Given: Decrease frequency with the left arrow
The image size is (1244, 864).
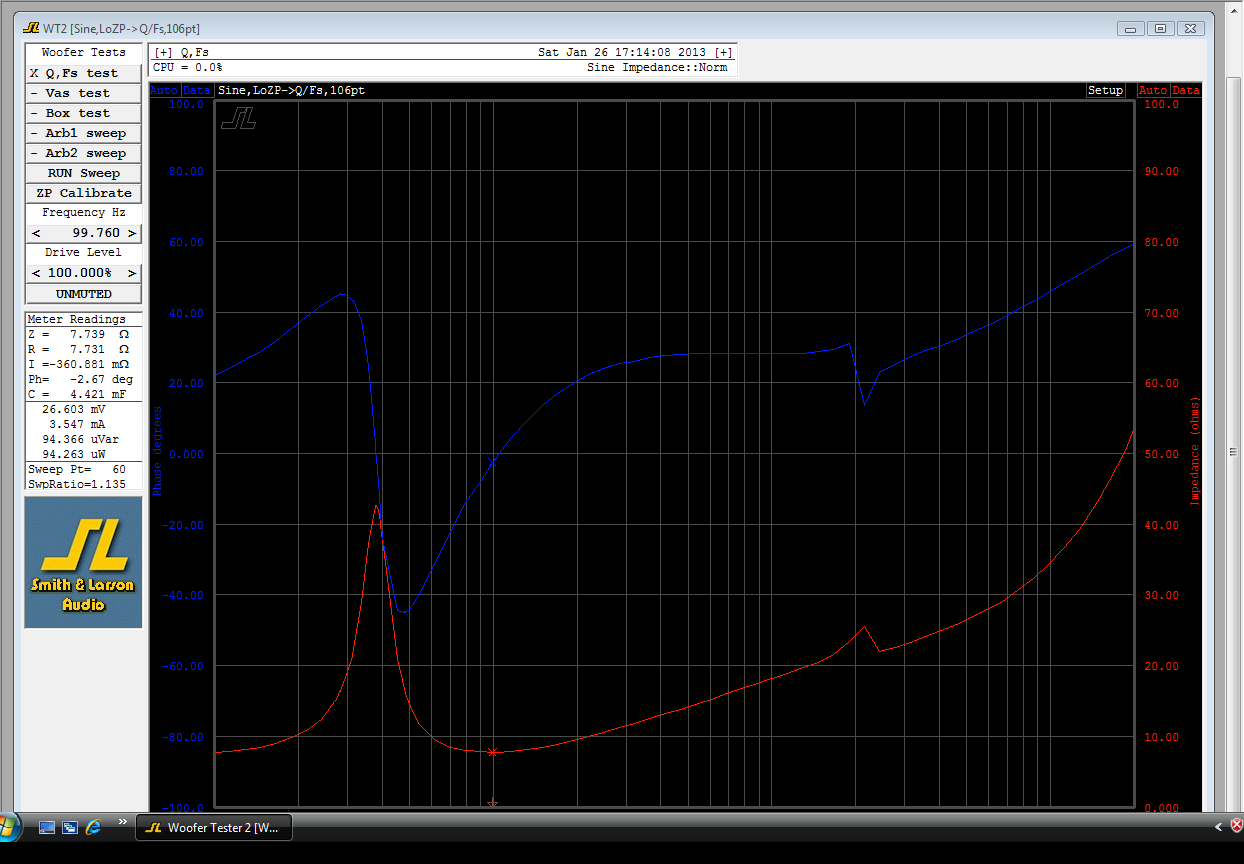Looking at the screenshot, I should coord(36,233).
